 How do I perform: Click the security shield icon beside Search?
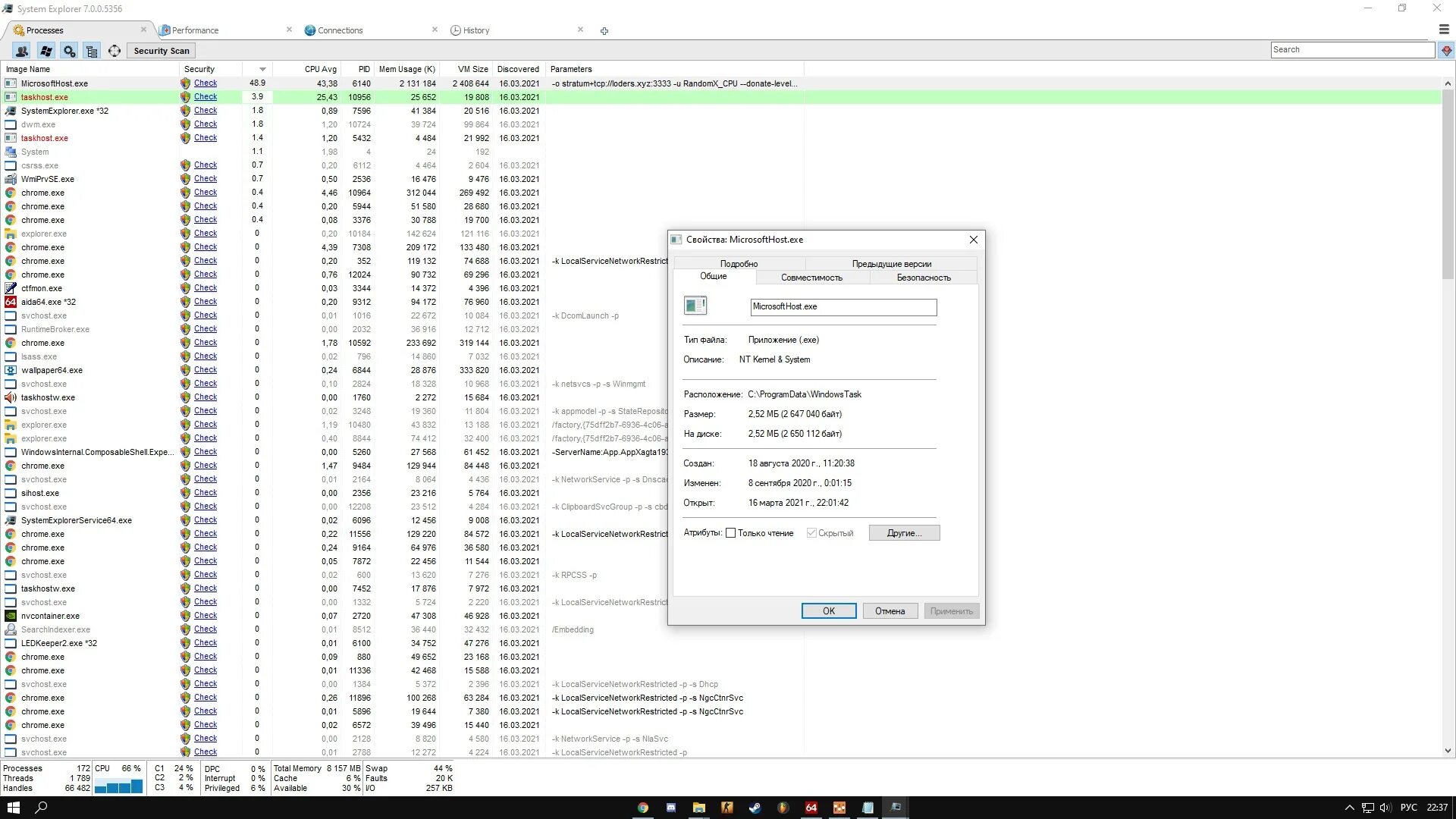click(1447, 50)
